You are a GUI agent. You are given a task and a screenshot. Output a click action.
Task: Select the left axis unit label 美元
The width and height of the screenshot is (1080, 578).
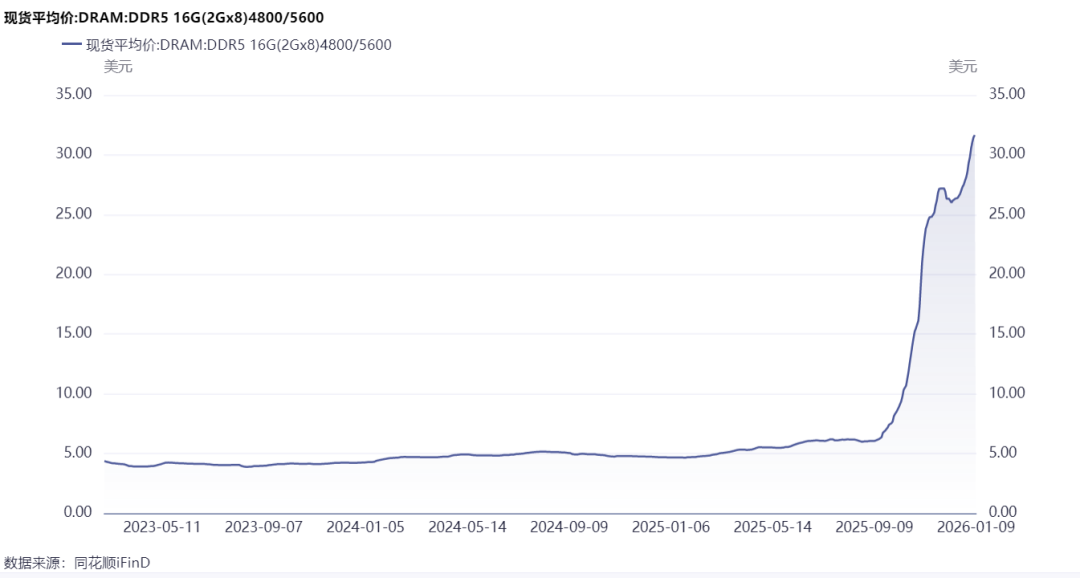tap(118, 67)
